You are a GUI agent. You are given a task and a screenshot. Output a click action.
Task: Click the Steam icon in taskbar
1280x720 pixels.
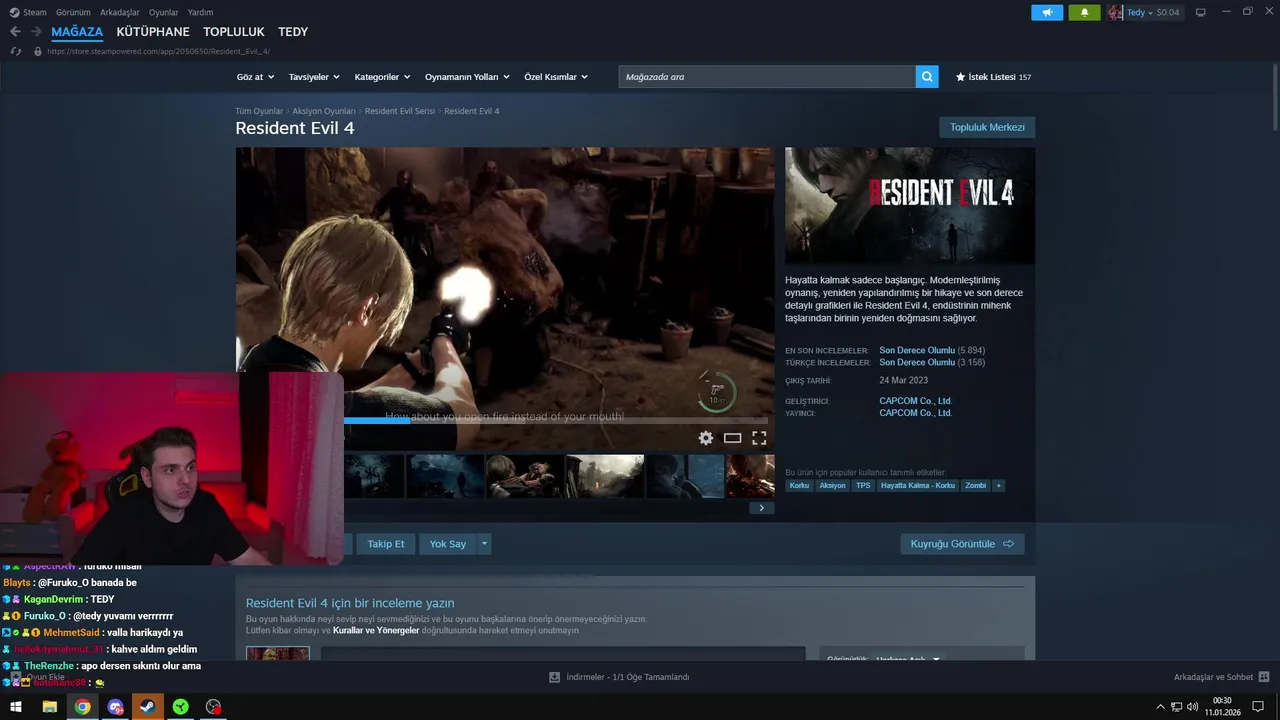[x=147, y=707]
